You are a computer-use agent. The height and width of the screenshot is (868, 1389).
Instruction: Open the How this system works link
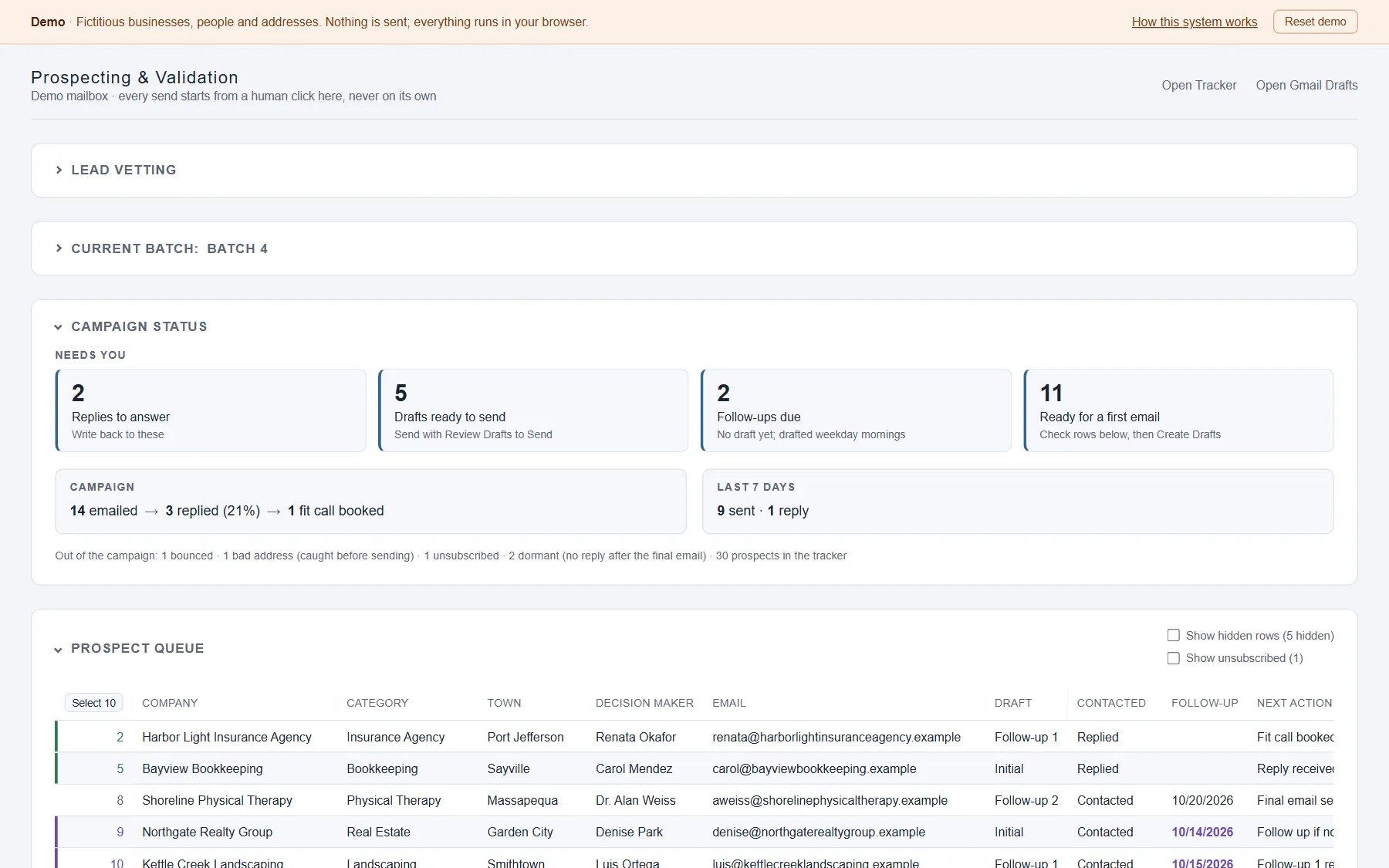tap(1194, 22)
